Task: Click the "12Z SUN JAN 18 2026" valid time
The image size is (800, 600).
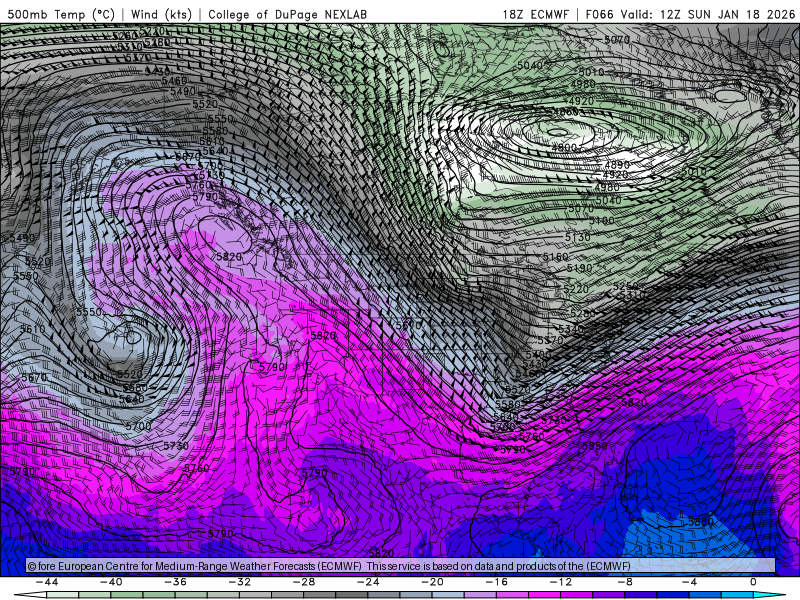Action: click(728, 14)
